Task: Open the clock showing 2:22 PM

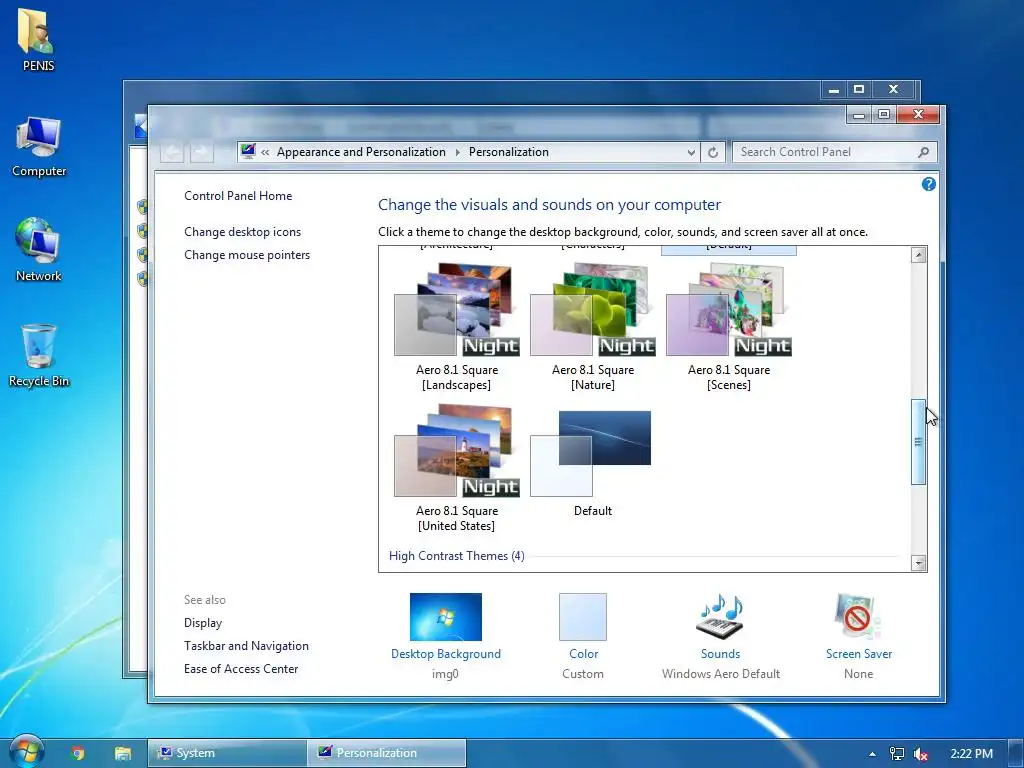Action: [971, 754]
